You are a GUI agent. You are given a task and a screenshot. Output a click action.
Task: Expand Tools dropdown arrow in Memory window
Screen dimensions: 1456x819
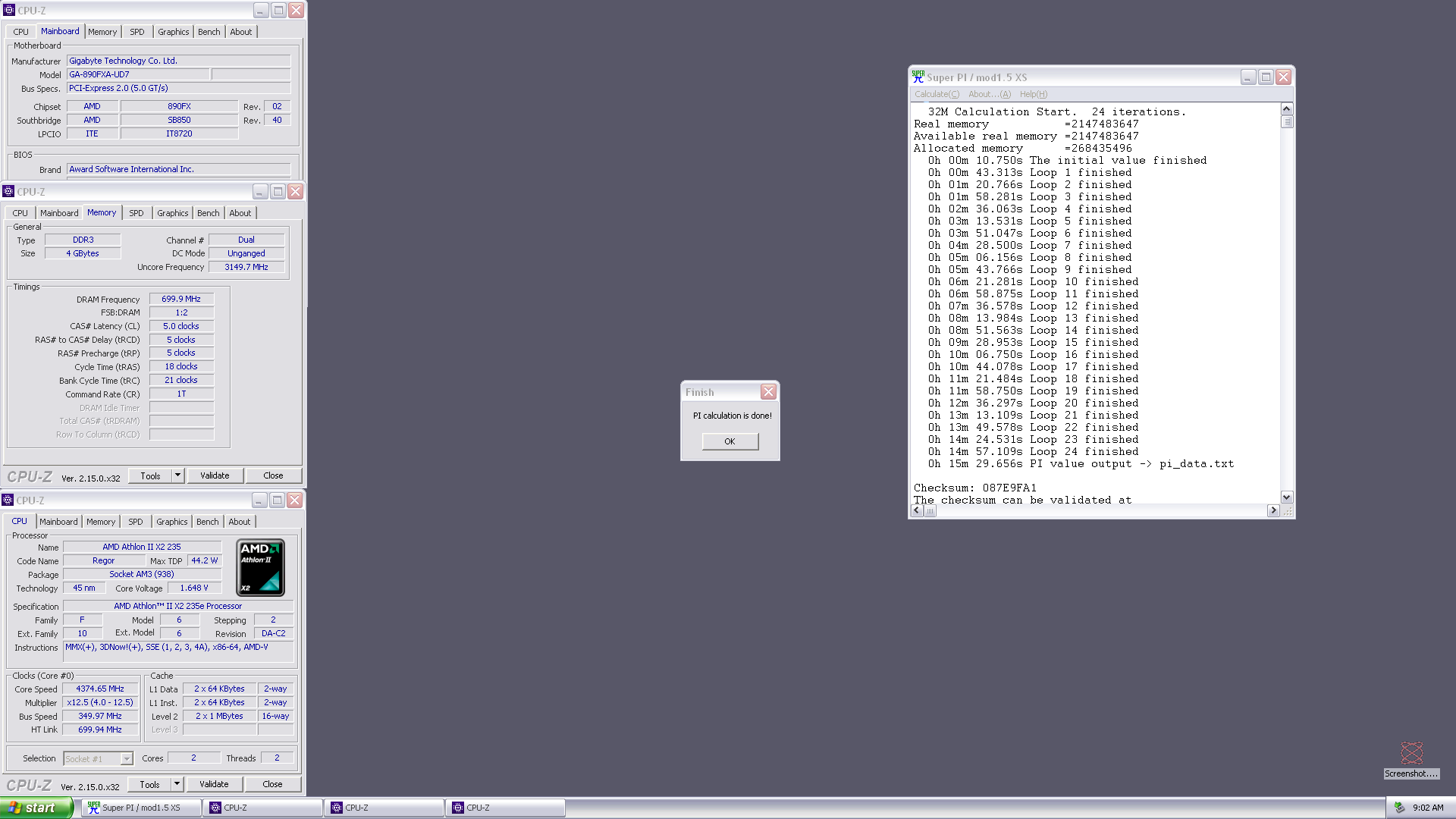click(177, 475)
